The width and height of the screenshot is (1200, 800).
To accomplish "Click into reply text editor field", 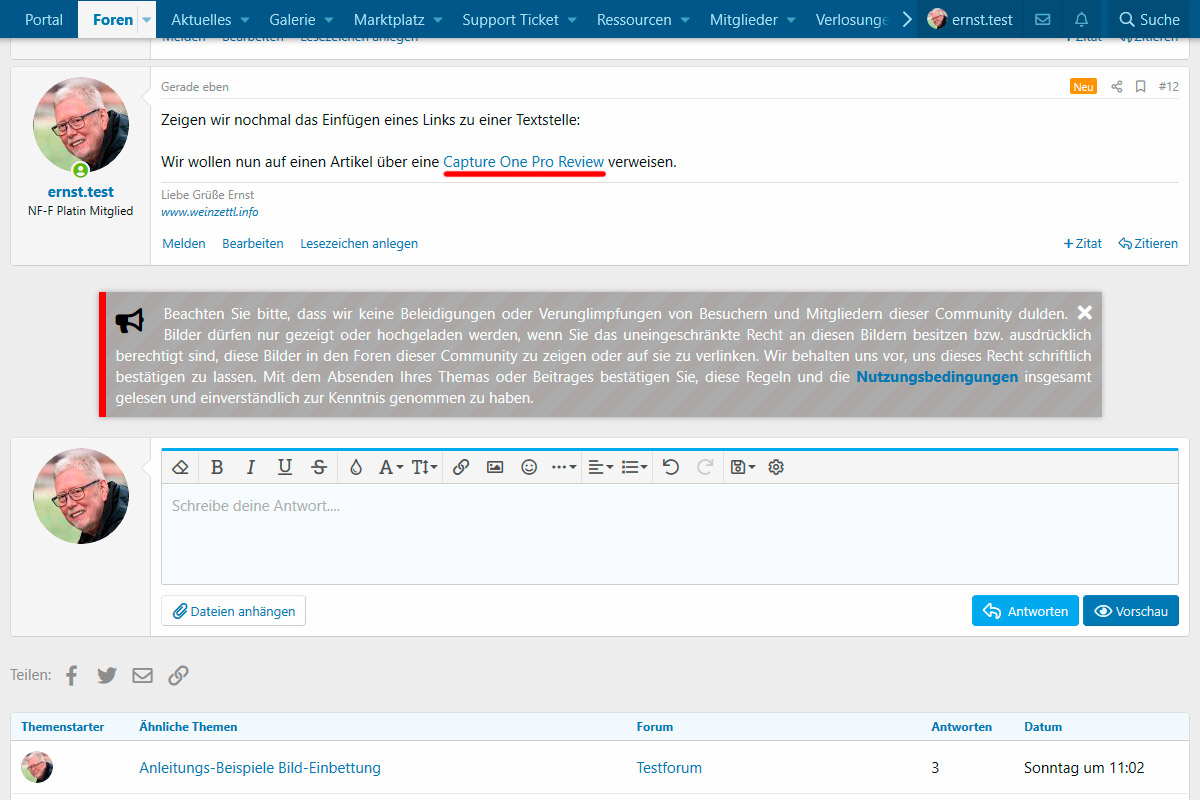I will click(x=670, y=534).
